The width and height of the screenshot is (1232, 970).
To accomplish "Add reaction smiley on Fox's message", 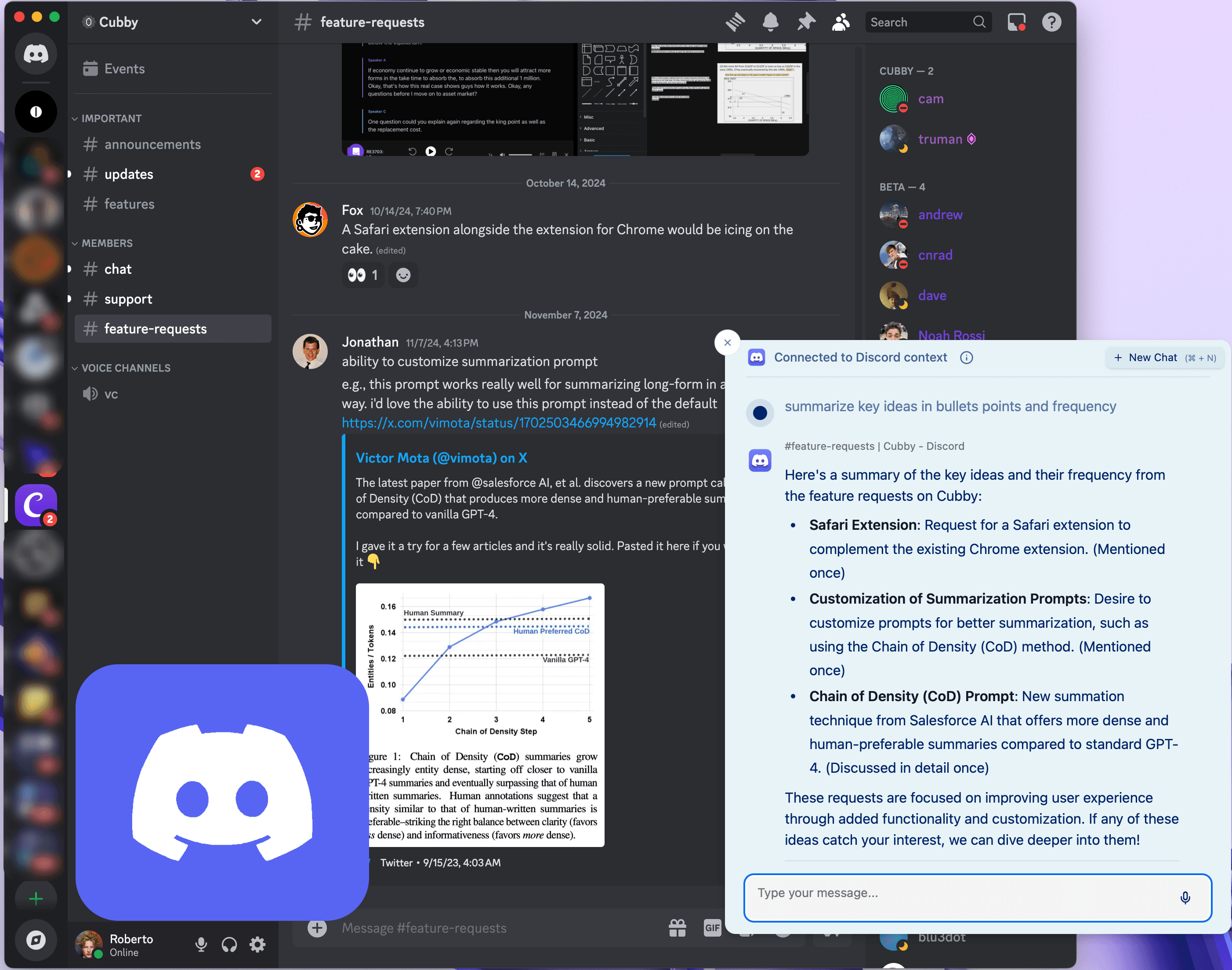I will pos(403,275).
